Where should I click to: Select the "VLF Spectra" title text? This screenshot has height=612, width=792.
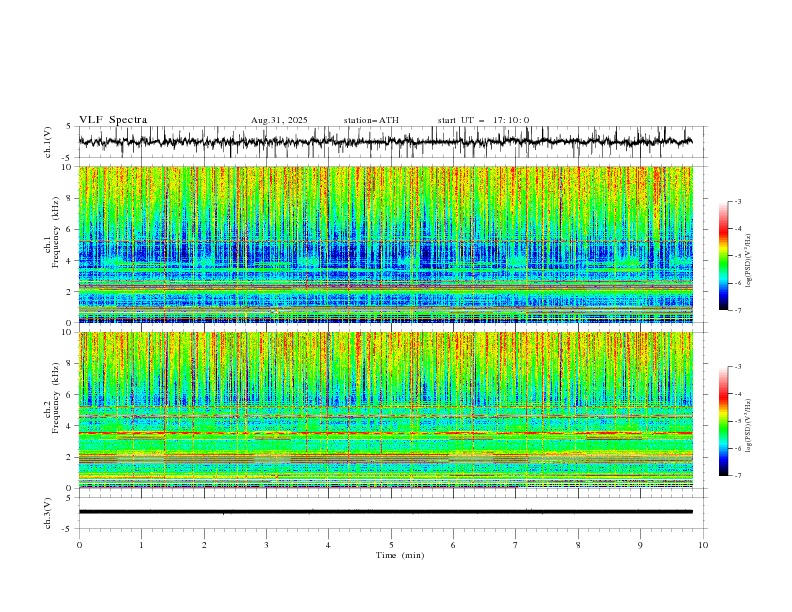[113, 120]
